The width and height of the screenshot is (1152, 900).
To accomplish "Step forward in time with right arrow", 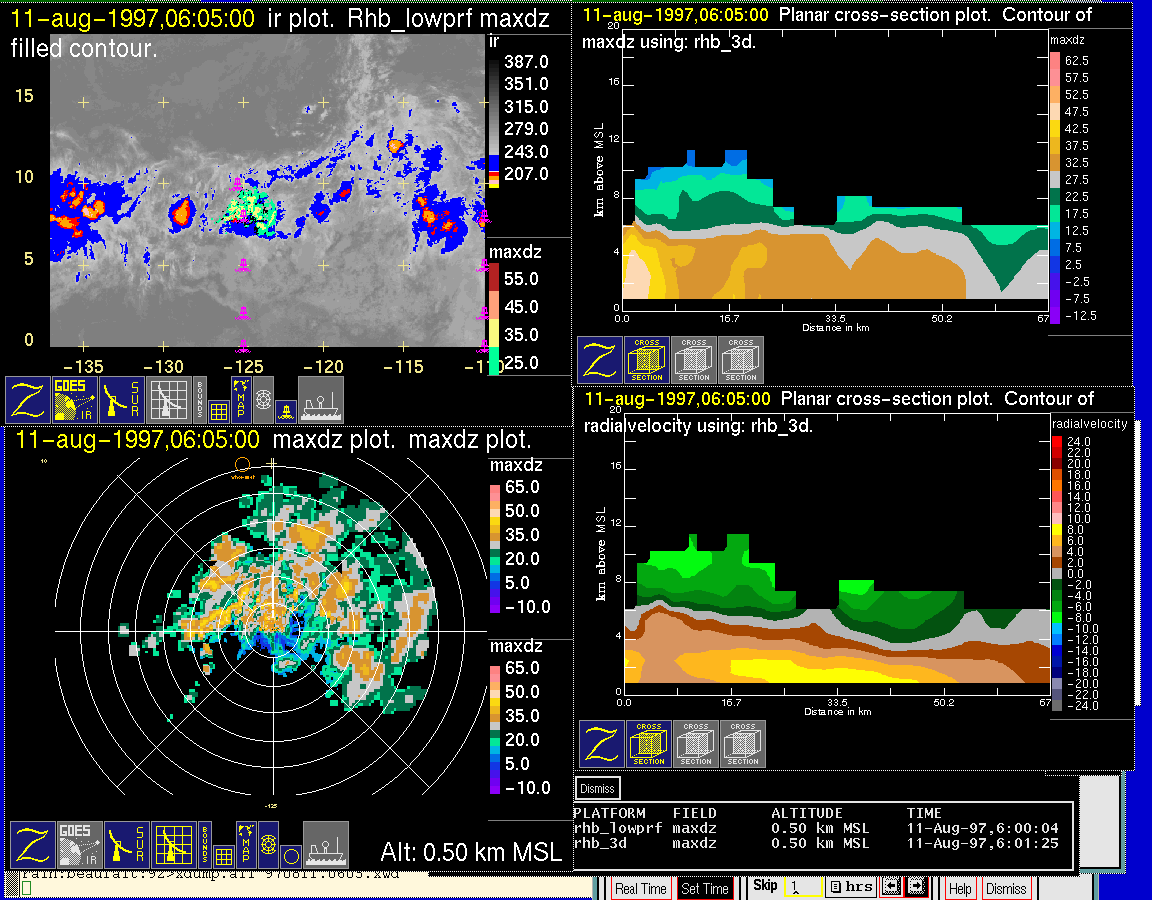I will [x=916, y=887].
